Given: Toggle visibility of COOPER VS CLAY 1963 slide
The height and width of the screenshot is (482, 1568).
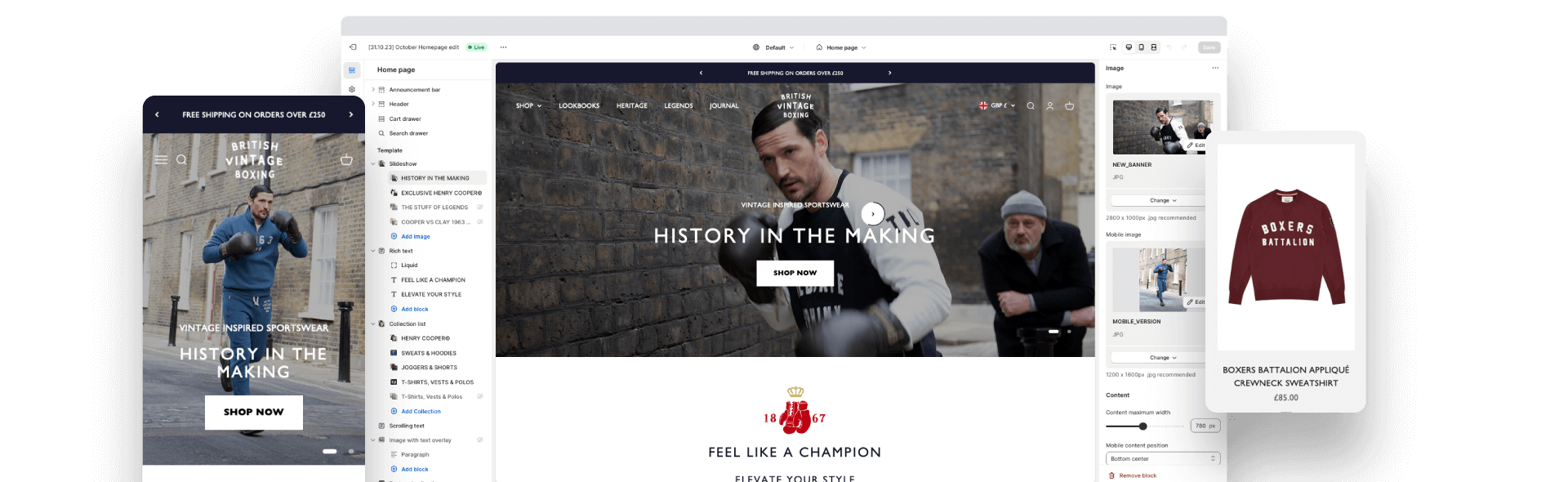Looking at the screenshot, I should pos(480,222).
